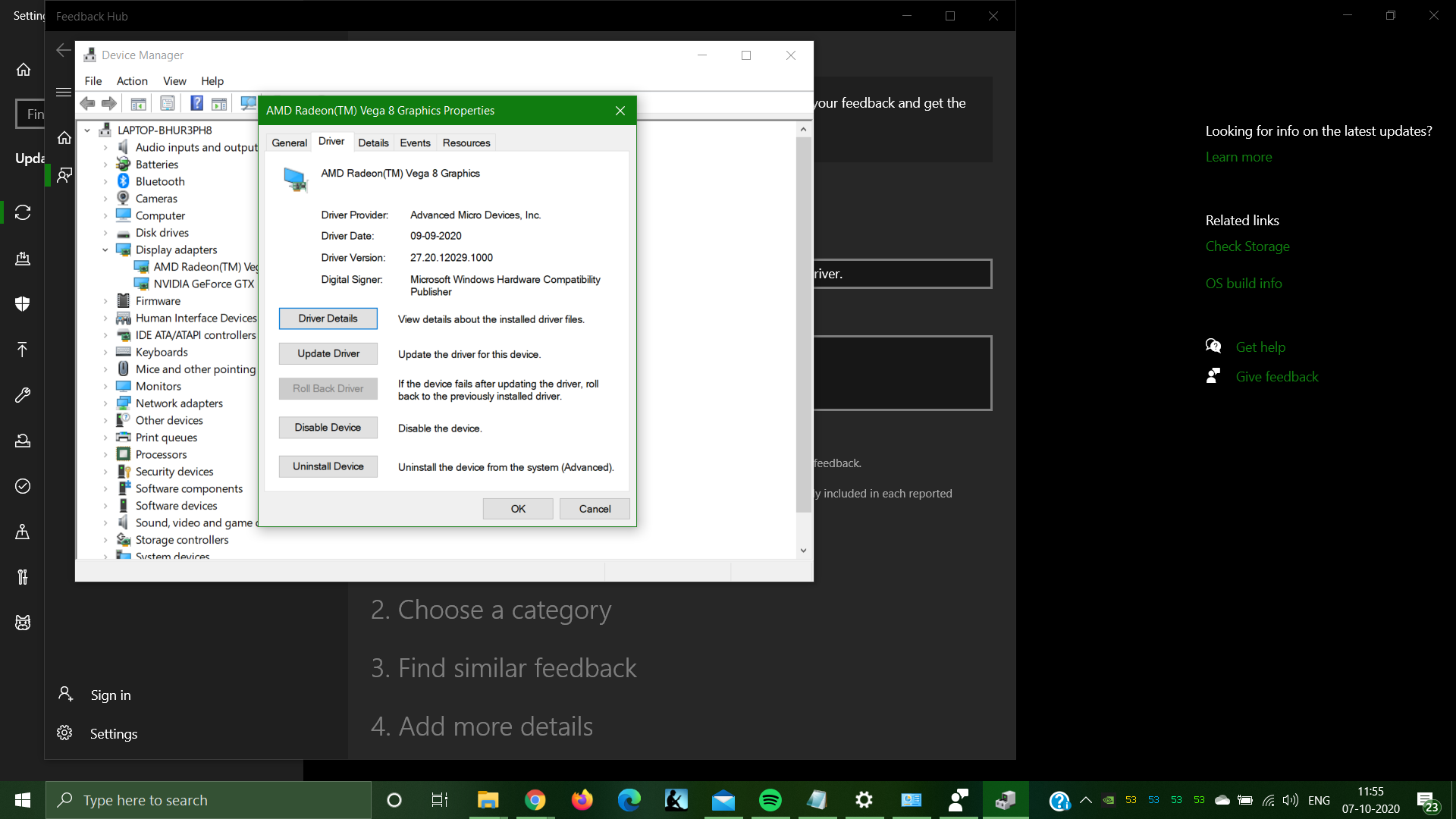Click the Uninstall Device button

pyautogui.click(x=328, y=466)
